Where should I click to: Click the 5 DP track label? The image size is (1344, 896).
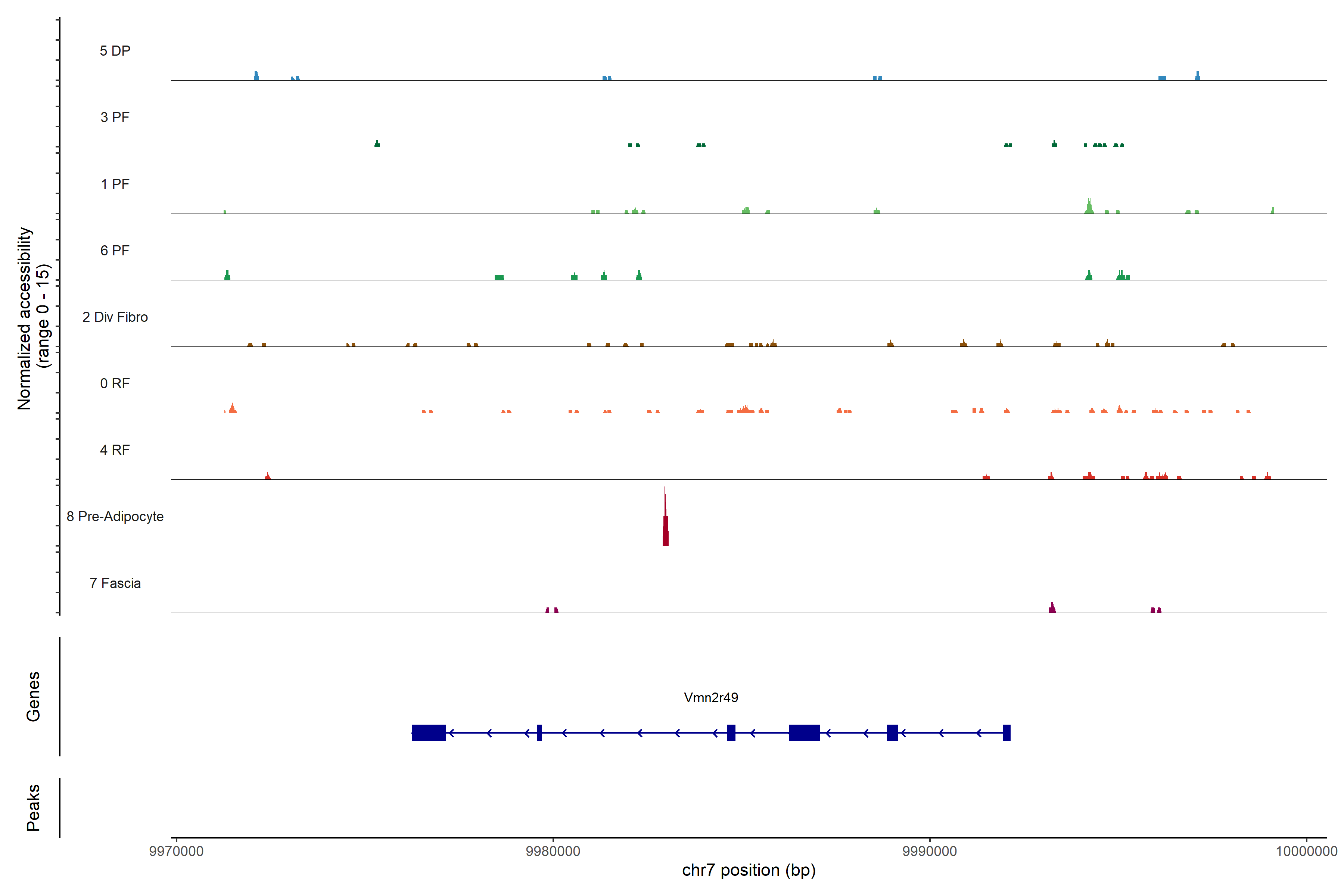[115, 51]
